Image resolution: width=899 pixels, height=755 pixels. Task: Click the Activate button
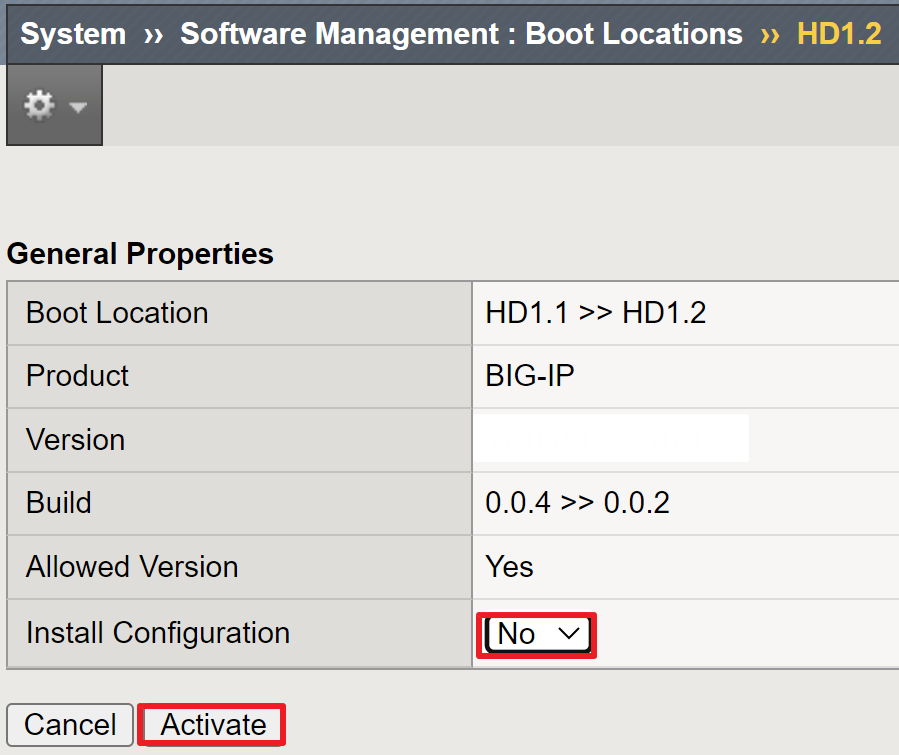coord(213,725)
